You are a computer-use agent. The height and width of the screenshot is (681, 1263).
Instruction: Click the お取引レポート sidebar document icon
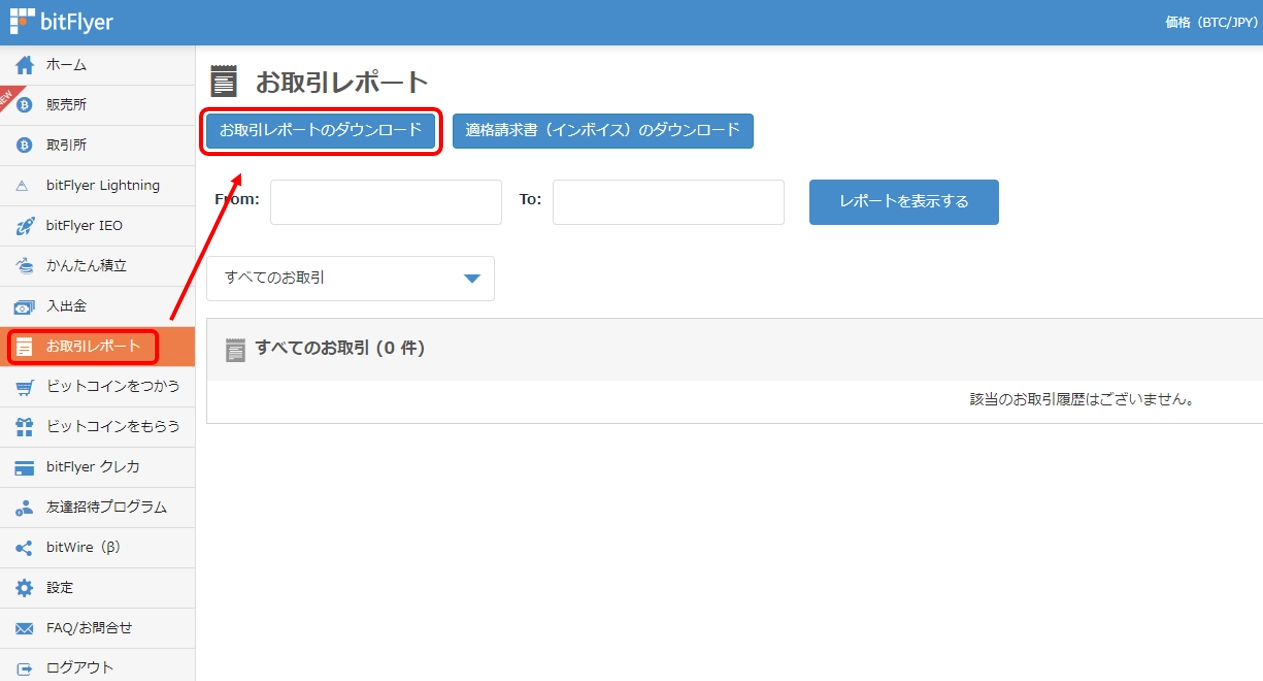25,347
